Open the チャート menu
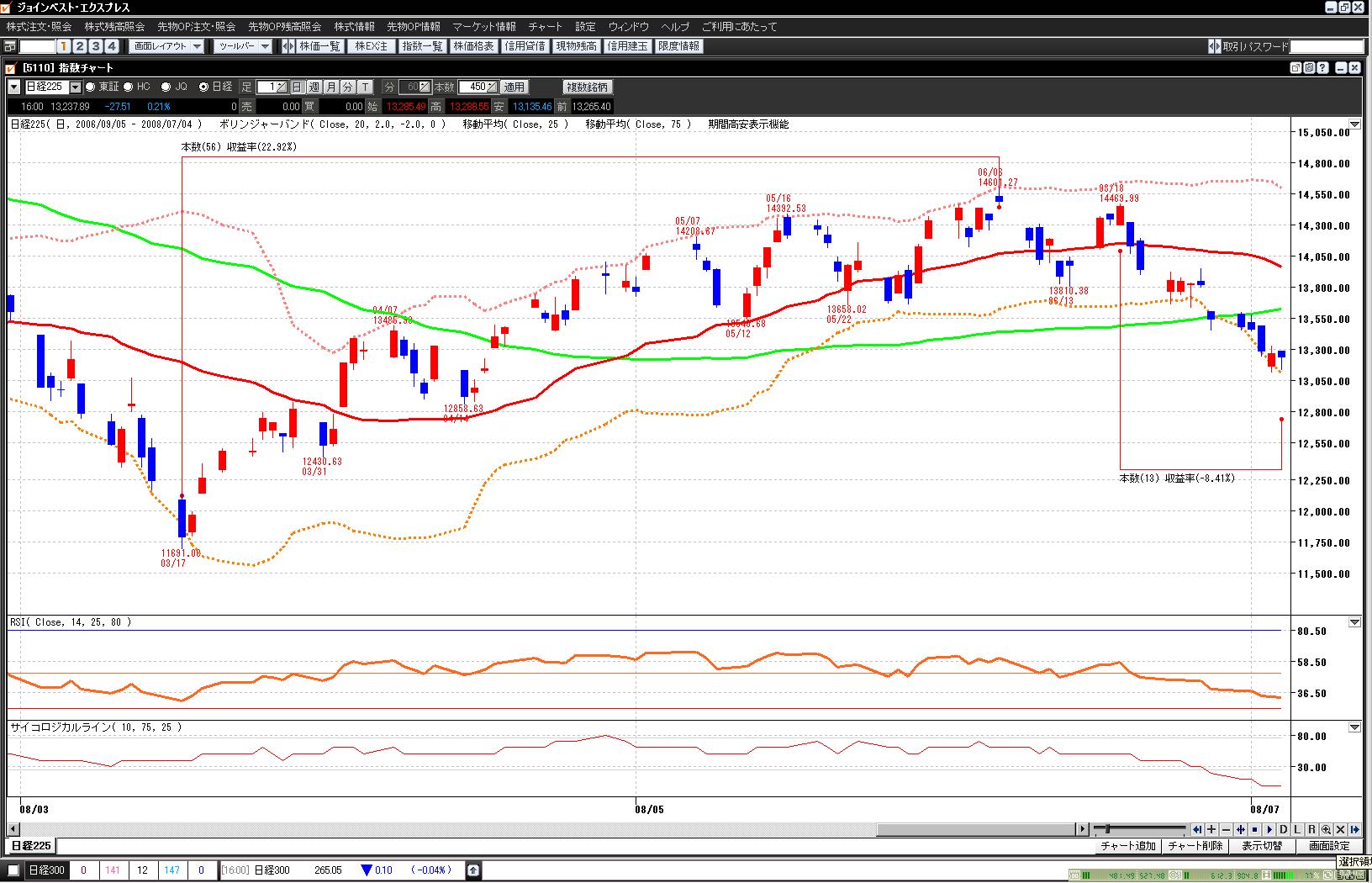This screenshot has height=883, width=1372. (545, 27)
